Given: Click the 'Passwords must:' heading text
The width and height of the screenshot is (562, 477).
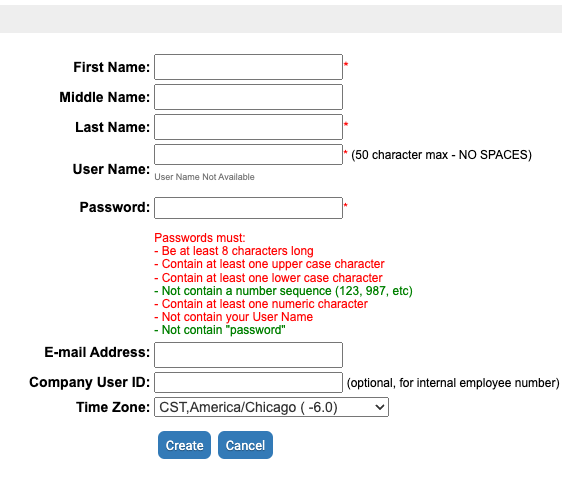Looking at the screenshot, I should [200, 238].
